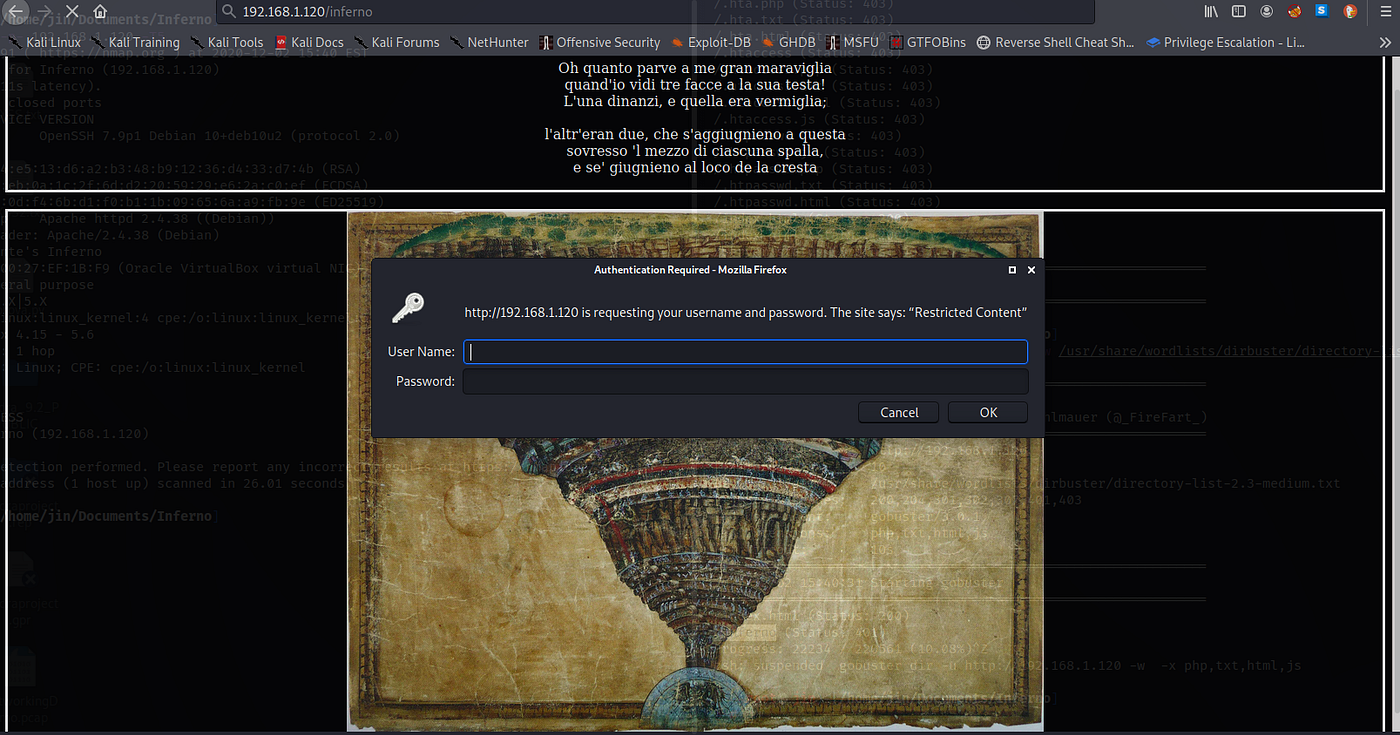Open the Kali Forums bookmark
Screen dimensions: 1400x735
396,42
